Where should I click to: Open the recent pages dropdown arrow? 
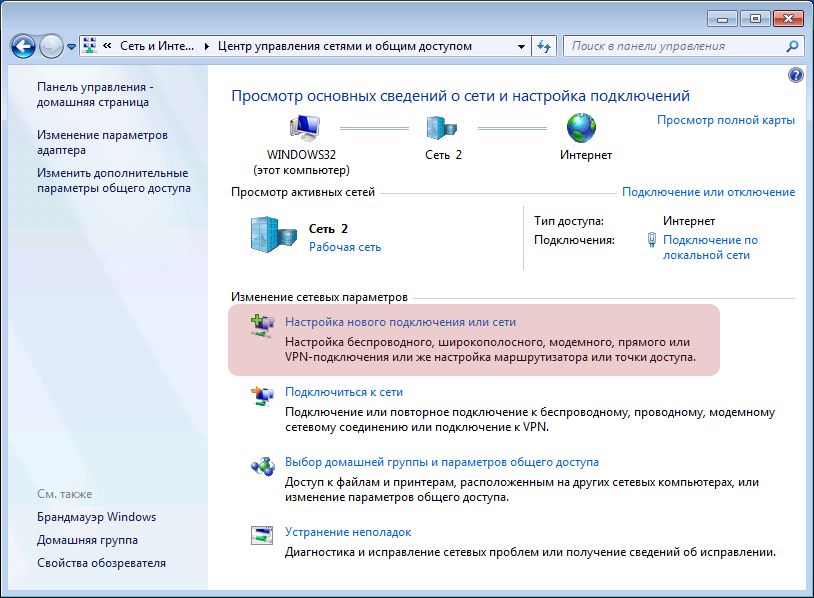point(72,47)
